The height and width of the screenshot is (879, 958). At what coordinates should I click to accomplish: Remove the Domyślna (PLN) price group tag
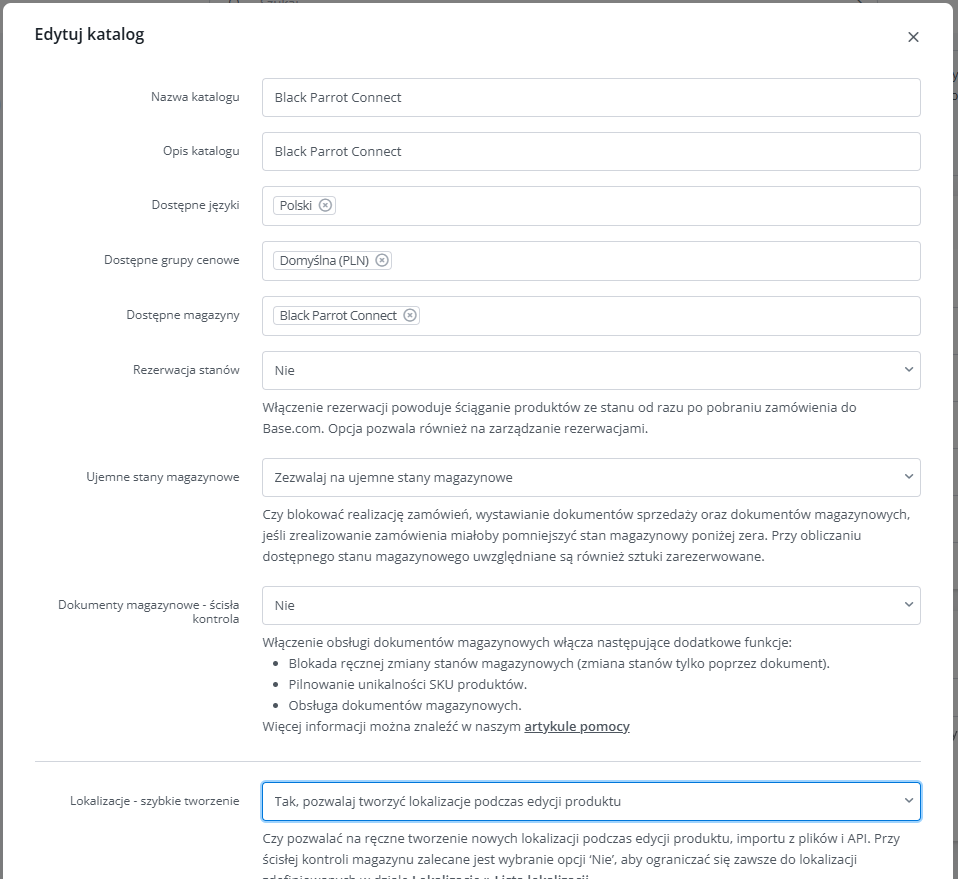pos(382,260)
